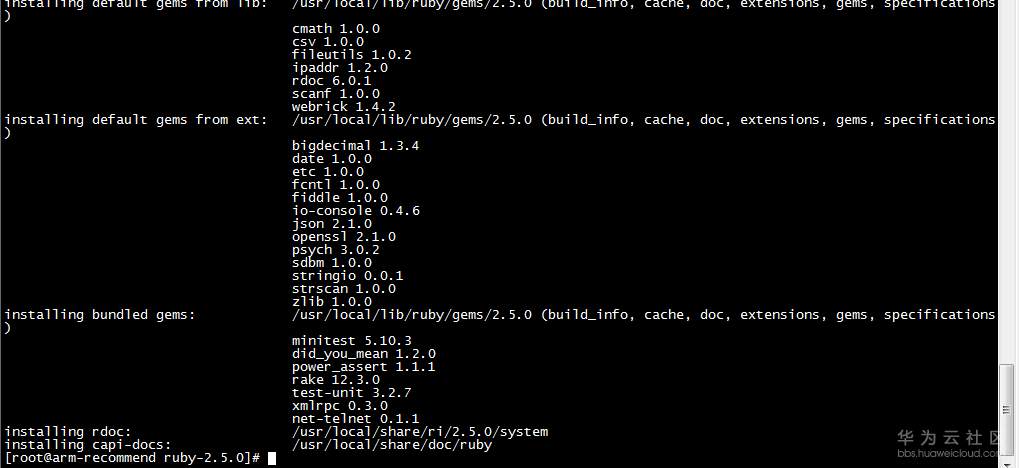Click the /usr/local/share/ri/2.5.0/system path
This screenshot has width=1019, height=468.
pyautogui.click(x=420, y=432)
